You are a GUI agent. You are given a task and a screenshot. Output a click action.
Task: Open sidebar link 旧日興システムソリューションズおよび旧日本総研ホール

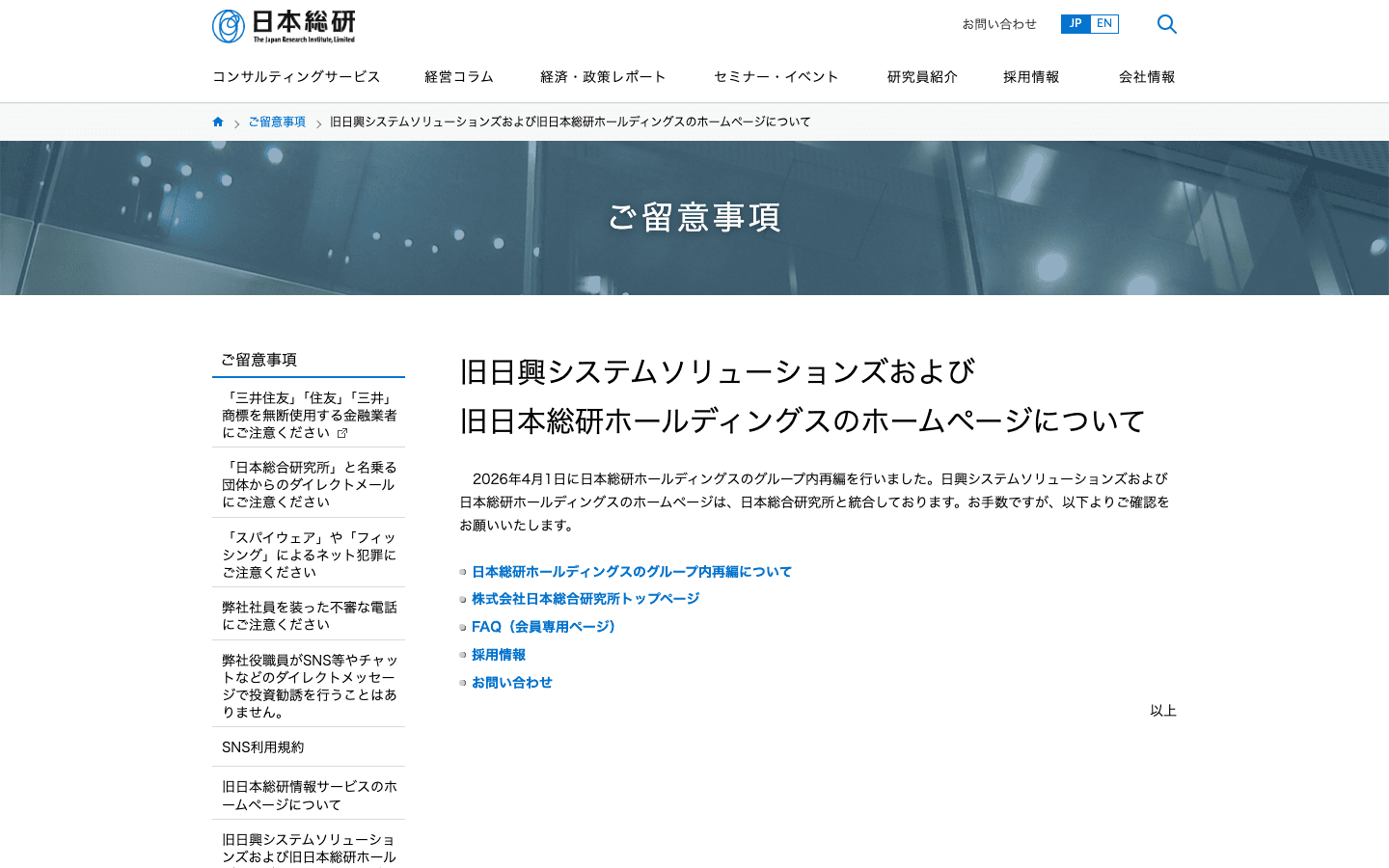tap(309, 849)
